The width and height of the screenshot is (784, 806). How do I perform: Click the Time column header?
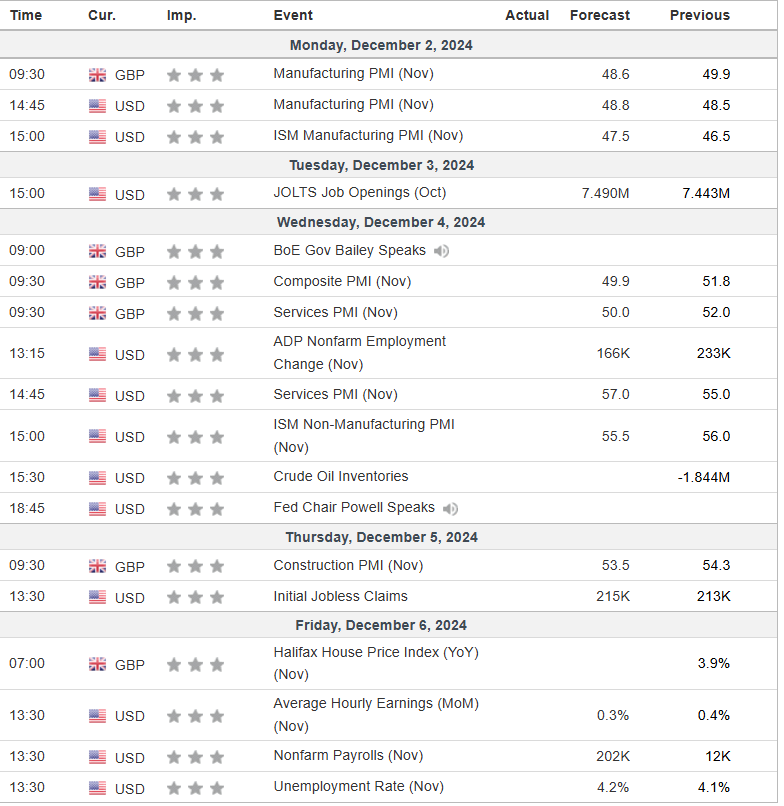point(26,15)
